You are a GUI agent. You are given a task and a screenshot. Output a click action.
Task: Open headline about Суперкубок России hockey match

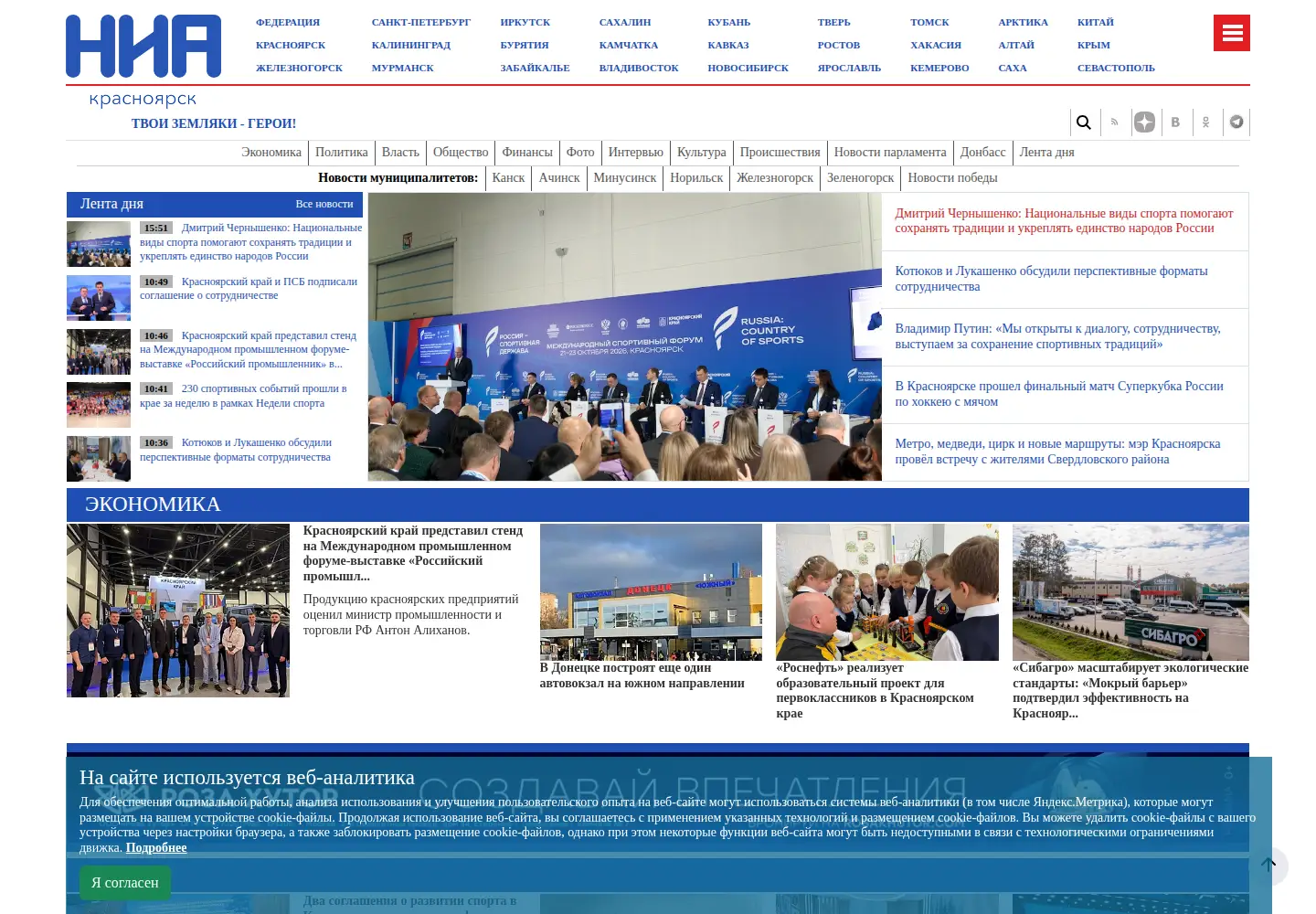pyautogui.click(x=1059, y=394)
